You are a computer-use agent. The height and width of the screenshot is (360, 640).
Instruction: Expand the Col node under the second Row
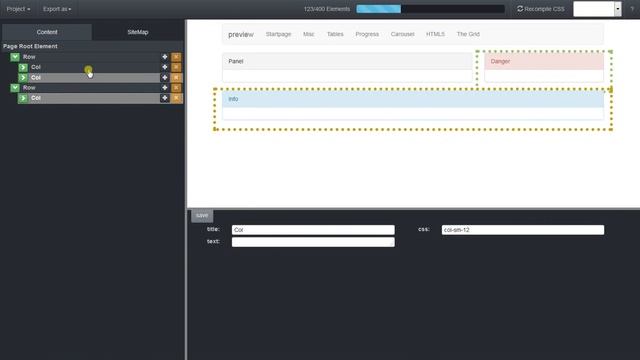pos(23,98)
